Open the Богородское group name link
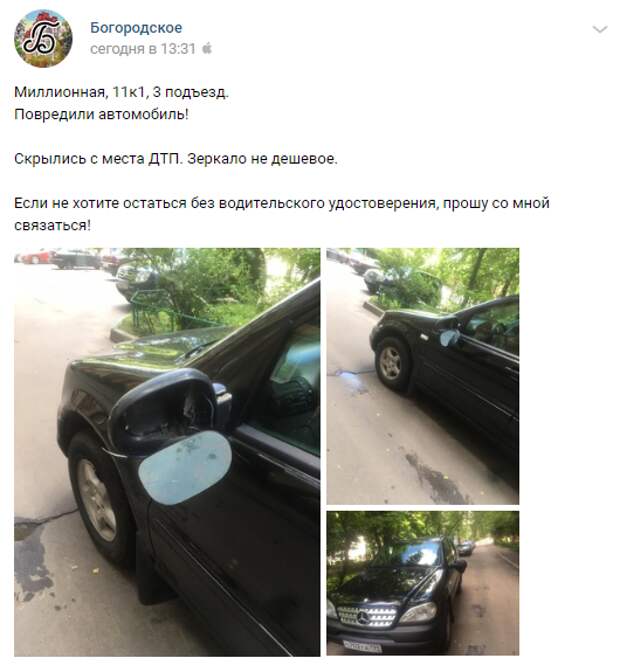Image resolution: width=620 pixels, height=665 pixels. [136, 28]
